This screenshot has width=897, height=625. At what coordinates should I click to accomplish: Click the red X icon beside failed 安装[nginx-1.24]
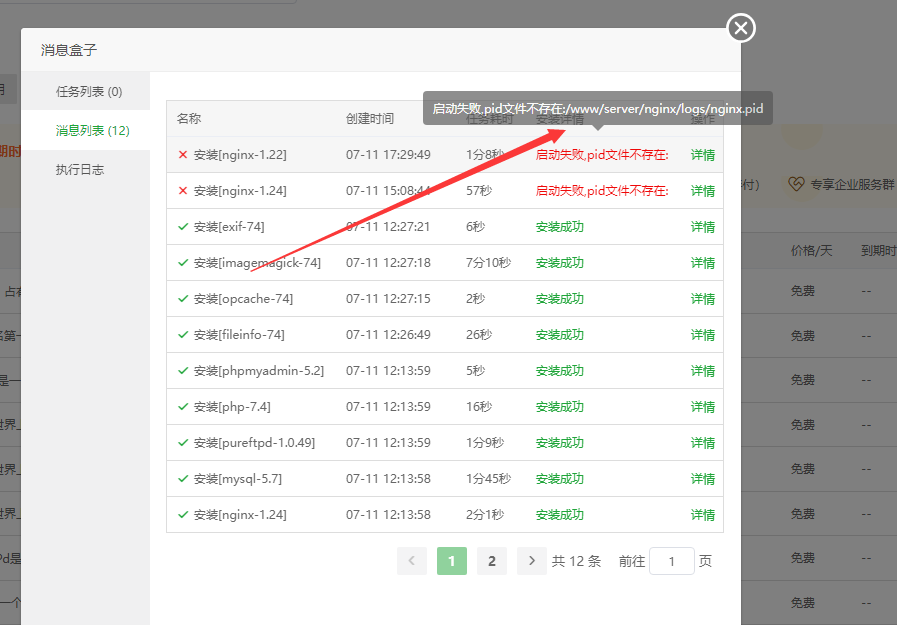[x=183, y=190]
